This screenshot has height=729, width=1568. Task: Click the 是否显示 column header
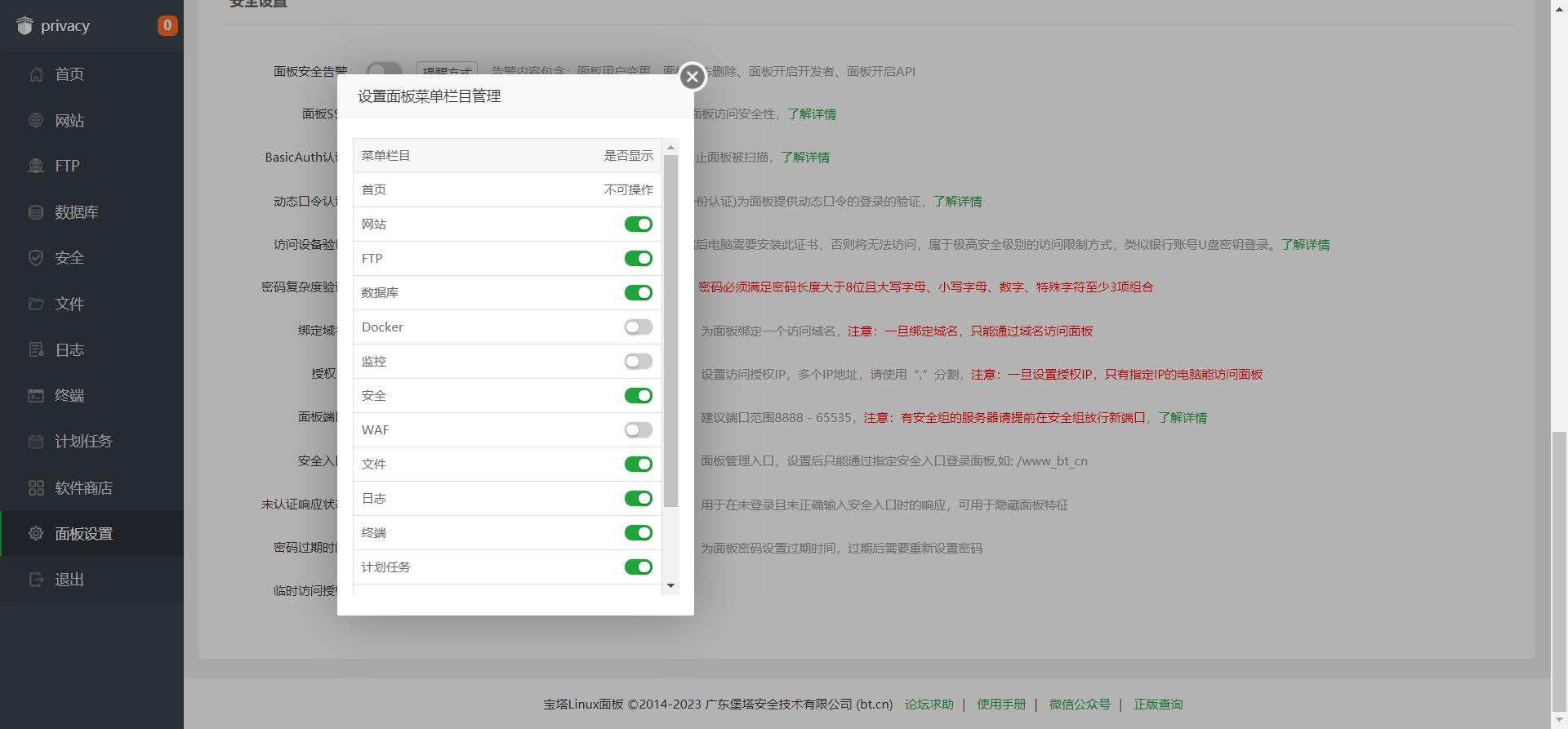(629, 156)
